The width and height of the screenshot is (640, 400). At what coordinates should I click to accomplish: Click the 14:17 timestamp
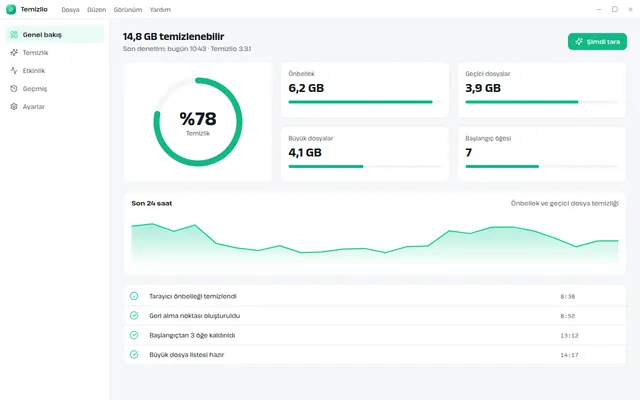(569, 355)
